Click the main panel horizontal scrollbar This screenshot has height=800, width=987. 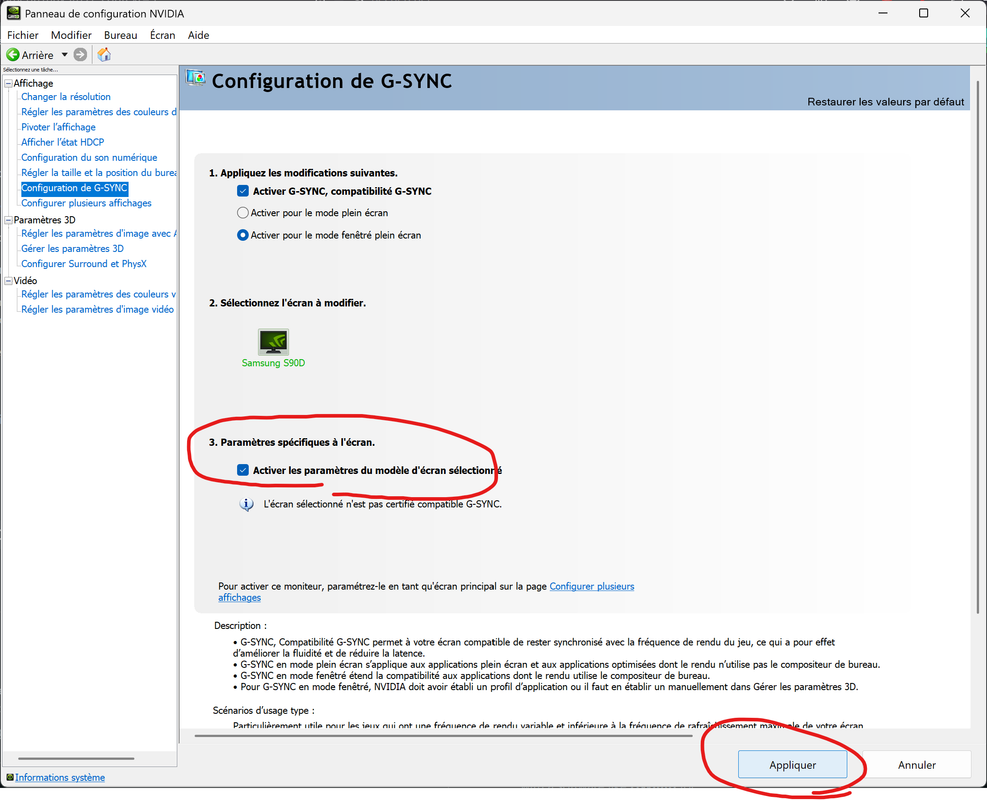point(443,735)
